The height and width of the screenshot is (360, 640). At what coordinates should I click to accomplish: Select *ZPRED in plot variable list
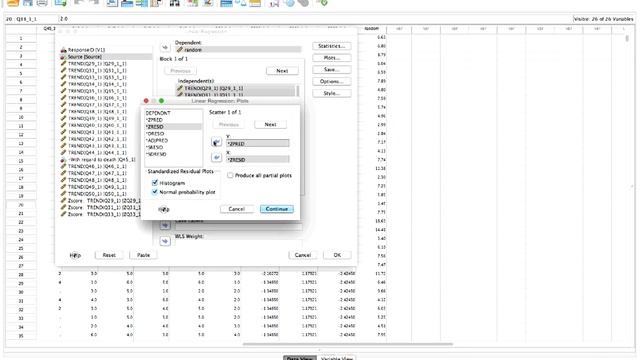pyautogui.click(x=173, y=120)
